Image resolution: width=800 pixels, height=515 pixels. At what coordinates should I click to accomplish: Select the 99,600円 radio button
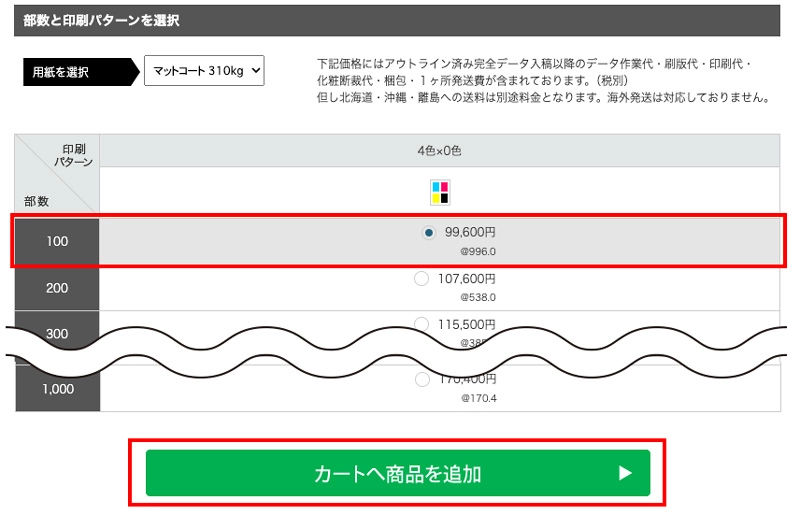pyautogui.click(x=429, y=232)
